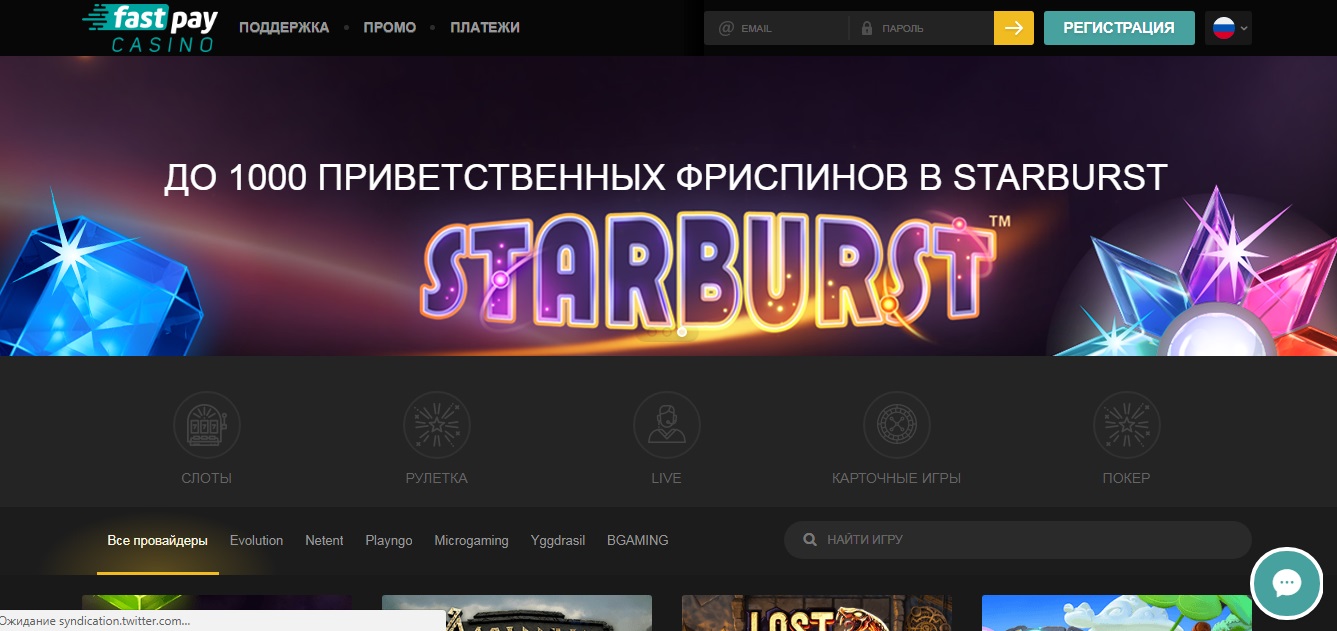Open the Поддержка menu item
This screenshot has height=631, width=1337.
point(284,28)
